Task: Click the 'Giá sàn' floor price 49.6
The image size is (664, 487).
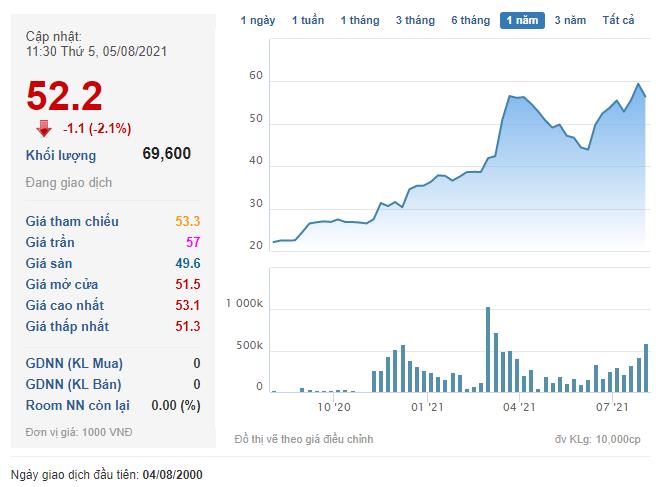Action: coord(187,263)
